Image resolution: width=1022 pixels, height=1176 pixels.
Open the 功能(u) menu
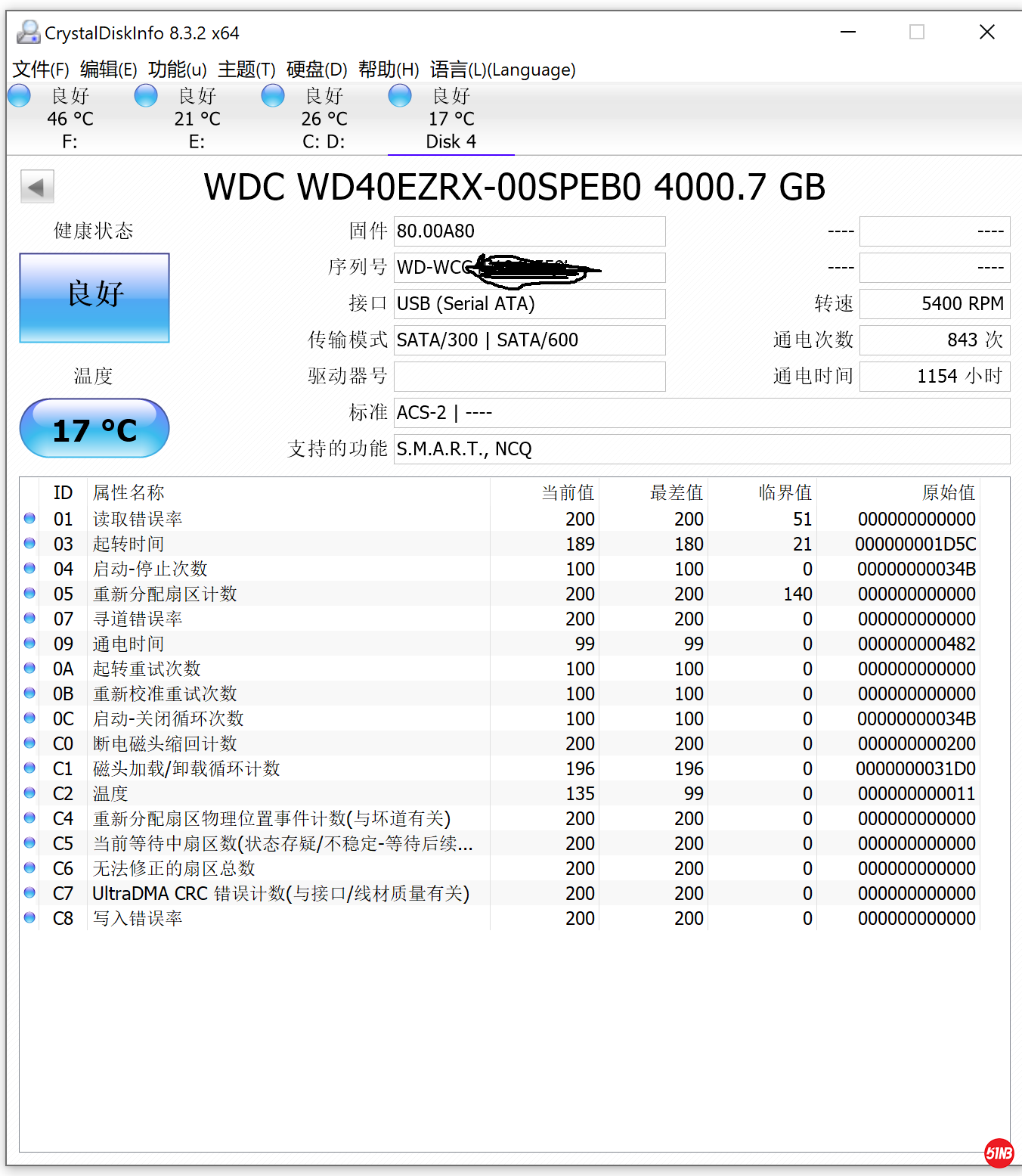[x=177, y=70]
